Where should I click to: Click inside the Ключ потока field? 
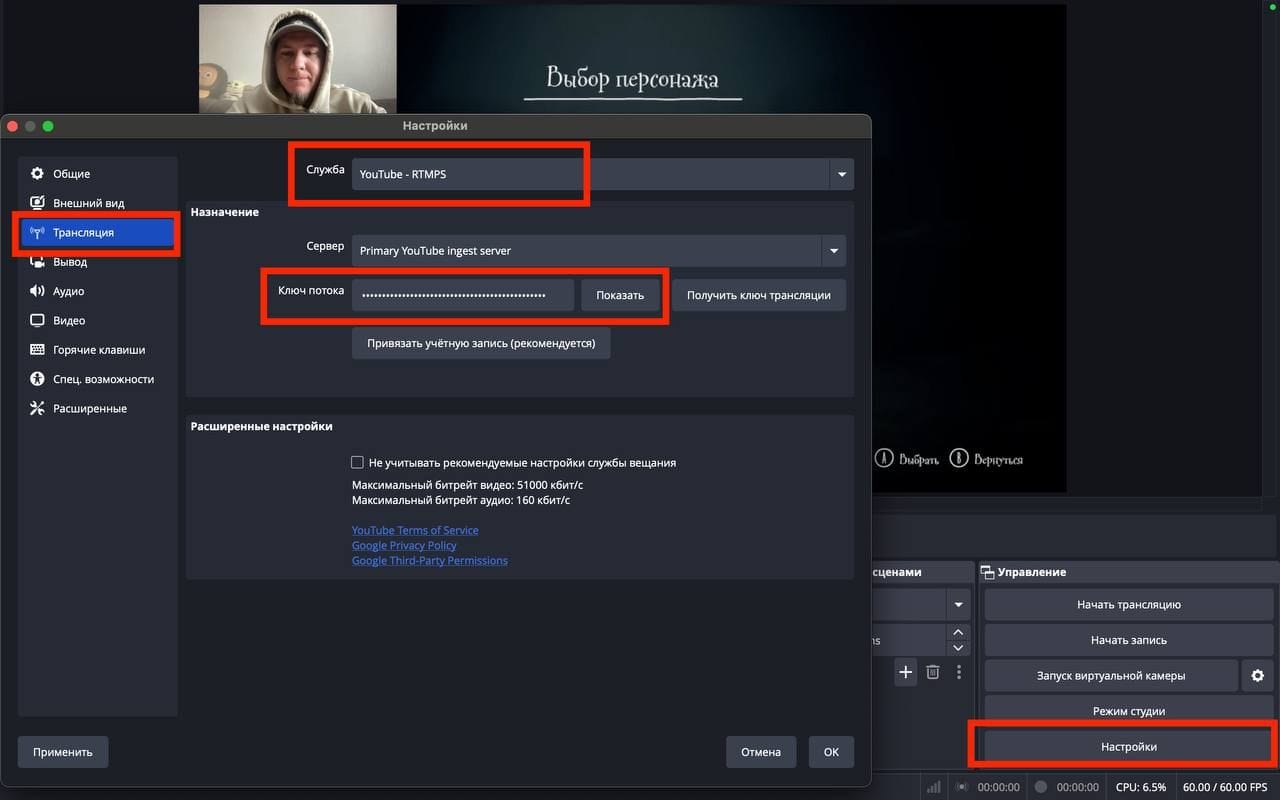[x=462, y=295]
